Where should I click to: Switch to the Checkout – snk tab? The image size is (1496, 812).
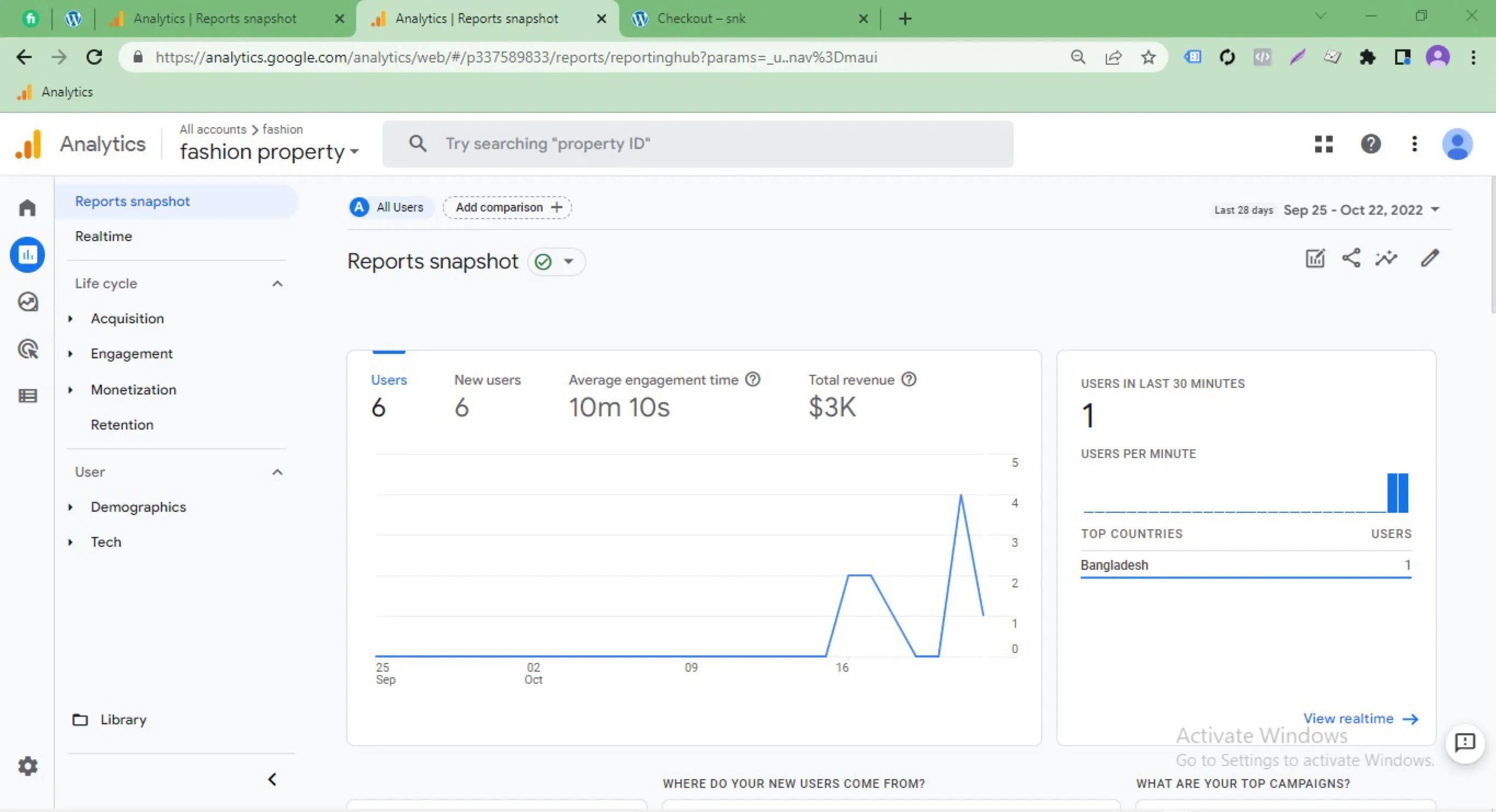749,19
